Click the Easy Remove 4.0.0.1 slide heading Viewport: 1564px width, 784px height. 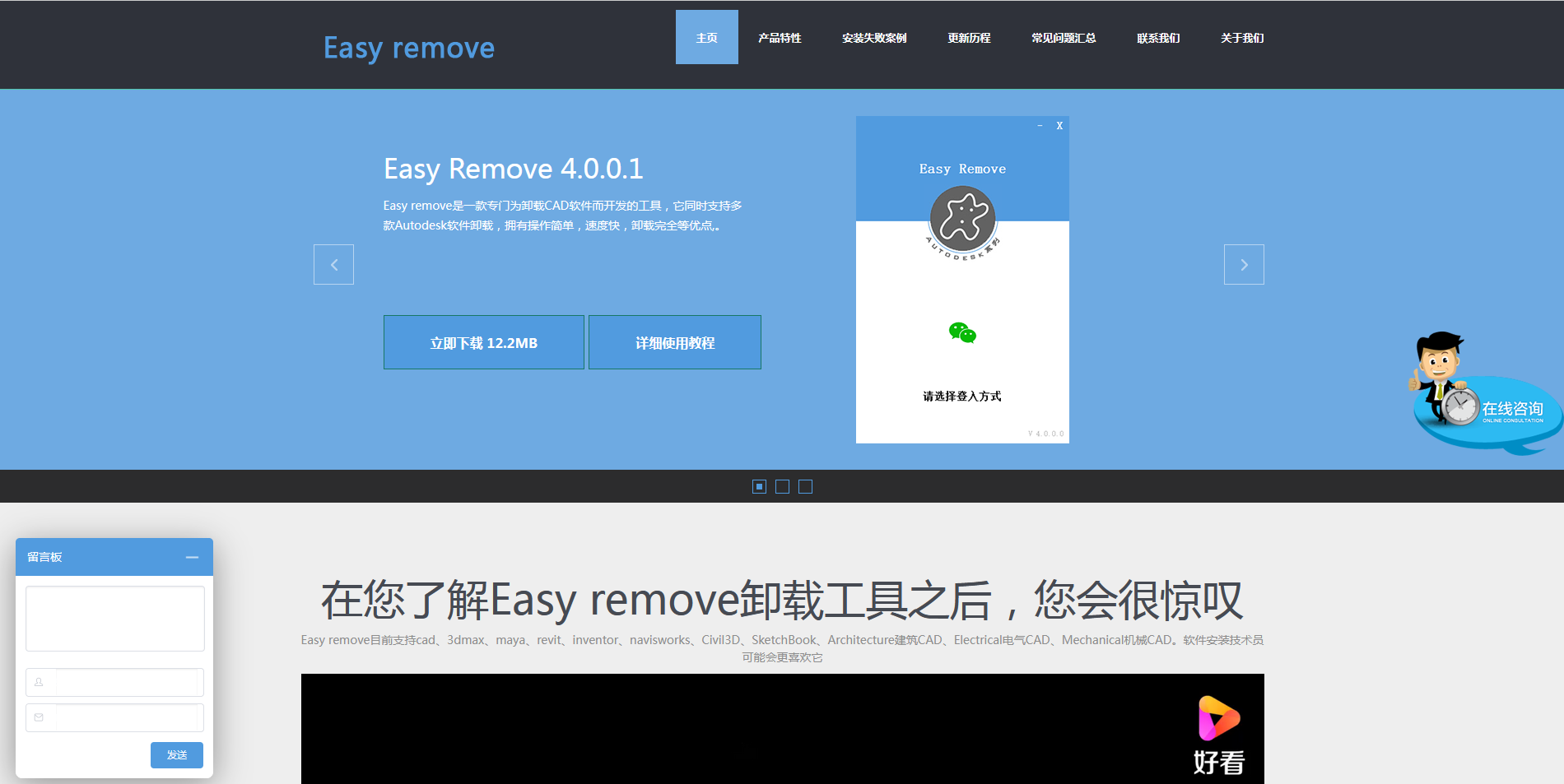[514, 169]
